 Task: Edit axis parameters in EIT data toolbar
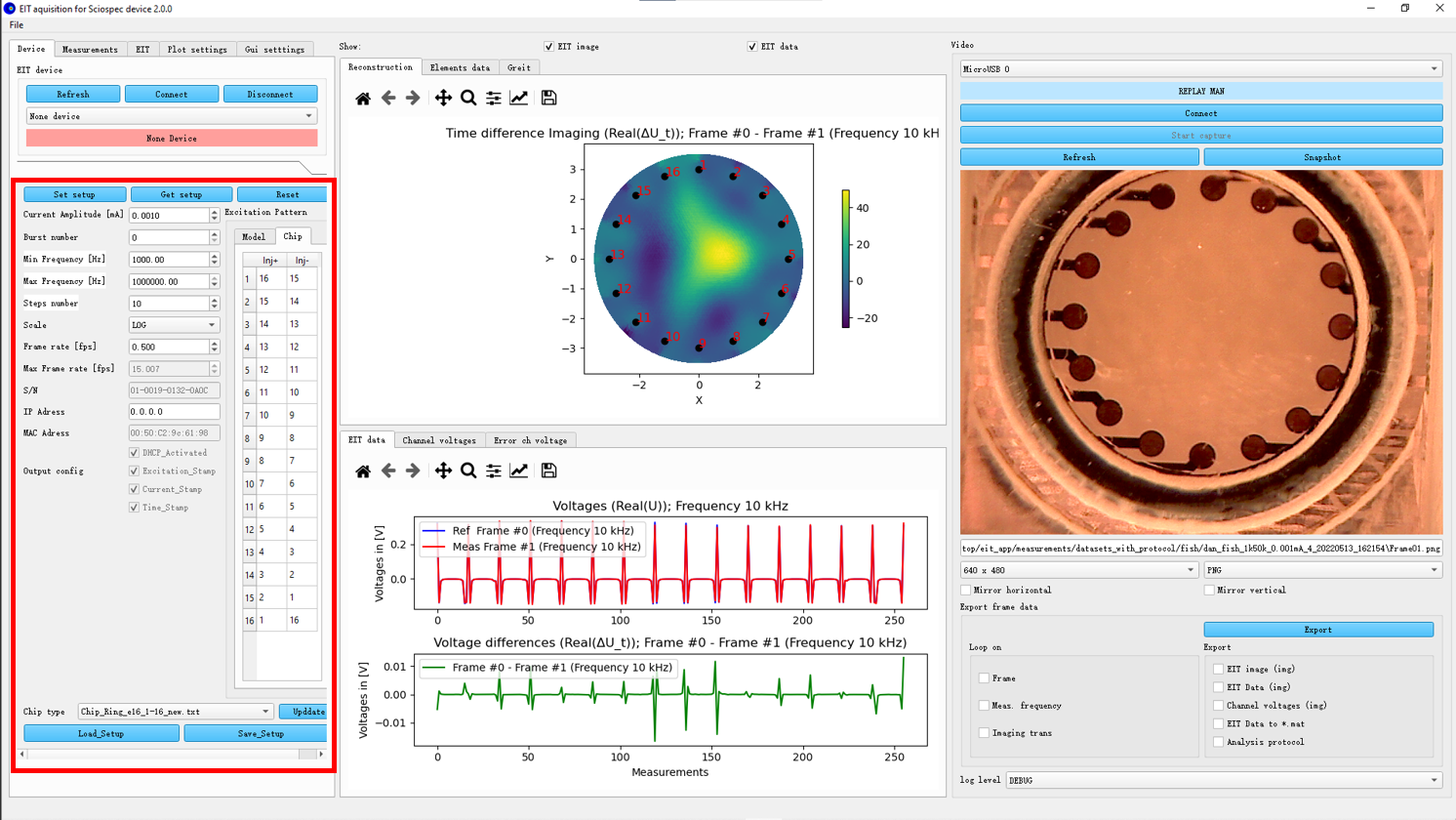[519, 471]
